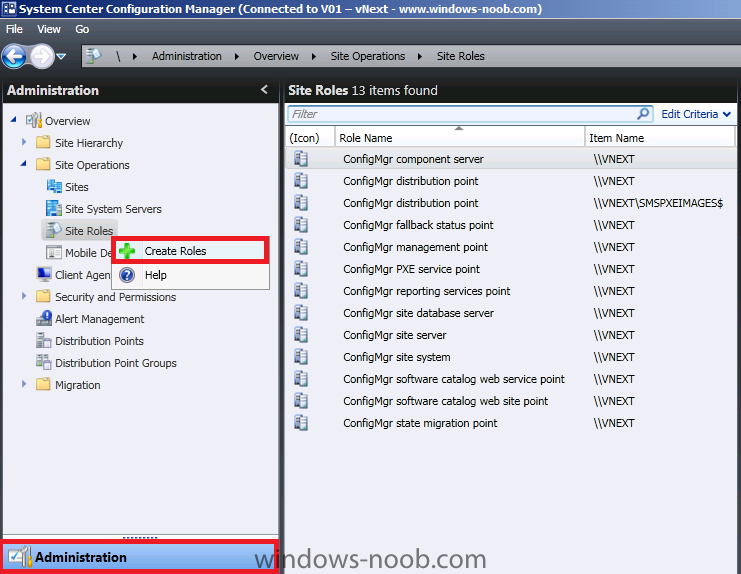Select Create Roles in context menu
The height and width of the screenshot is (574, 741).
pos(190,251)
